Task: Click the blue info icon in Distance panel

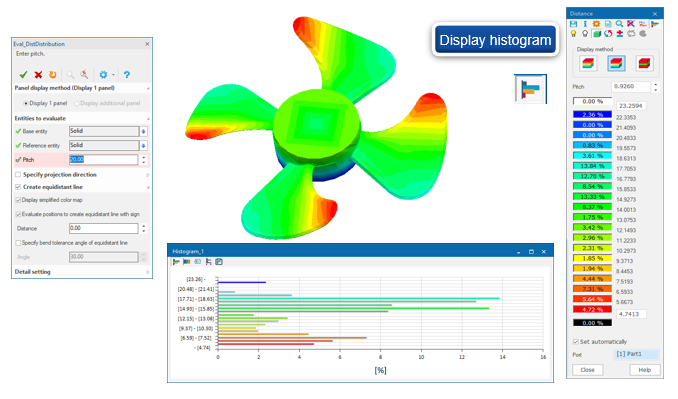Action: pyautogui.click(x=585, y=24)
